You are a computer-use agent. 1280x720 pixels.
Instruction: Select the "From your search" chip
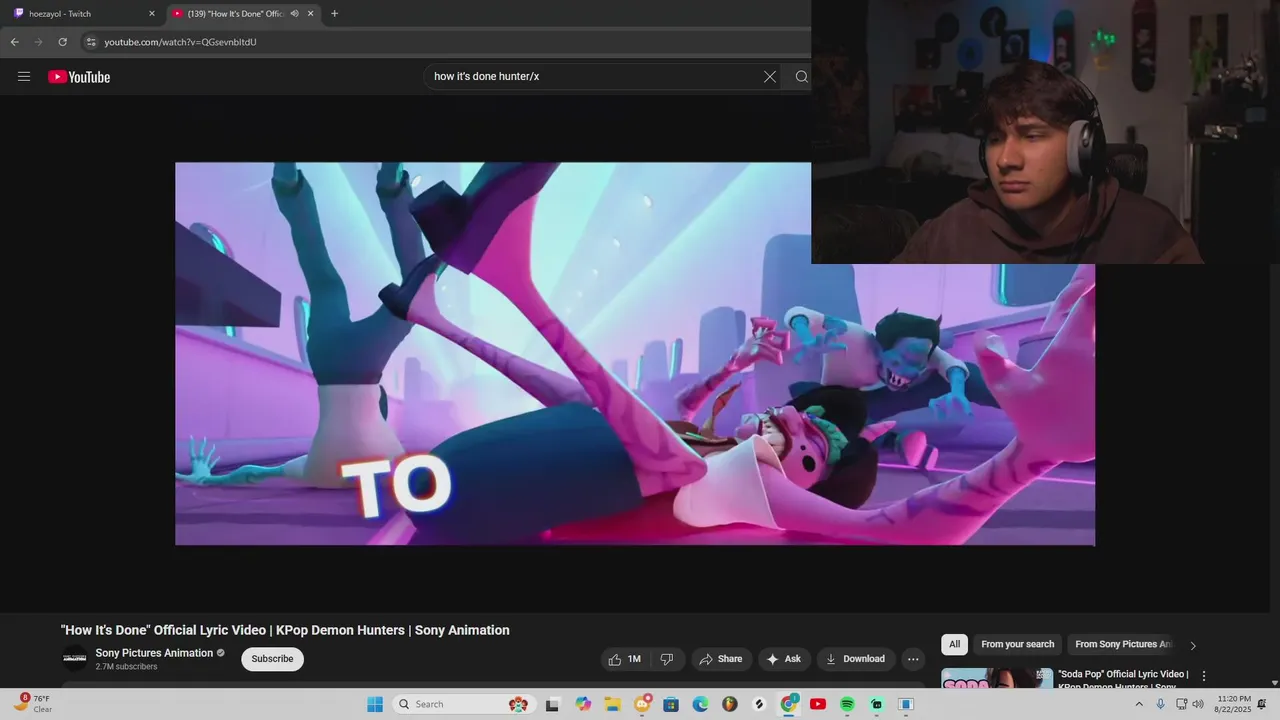1017,645
